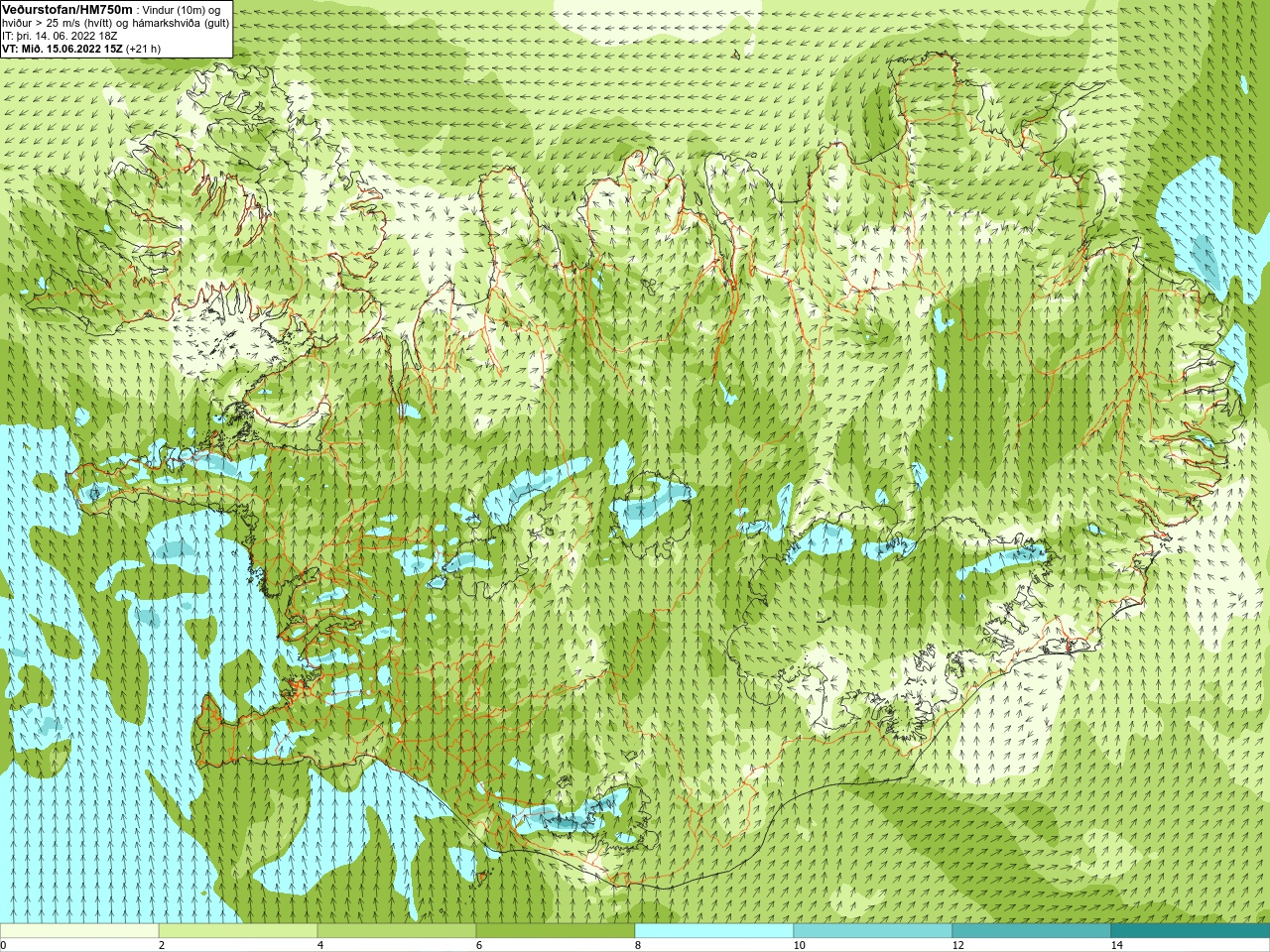1270x952 pixels.
Task: Click the 2–4 m/s light green swatch
Action: [238, 931]
